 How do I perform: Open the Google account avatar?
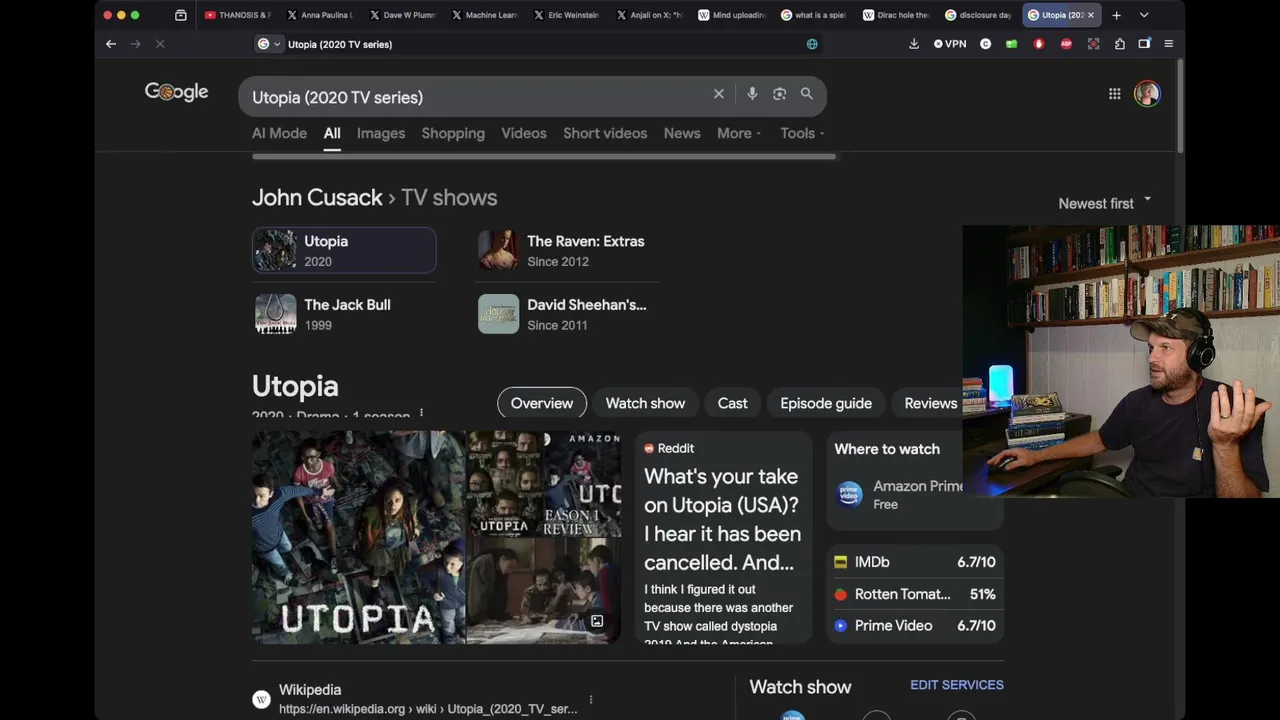[x=1147, y=94]
